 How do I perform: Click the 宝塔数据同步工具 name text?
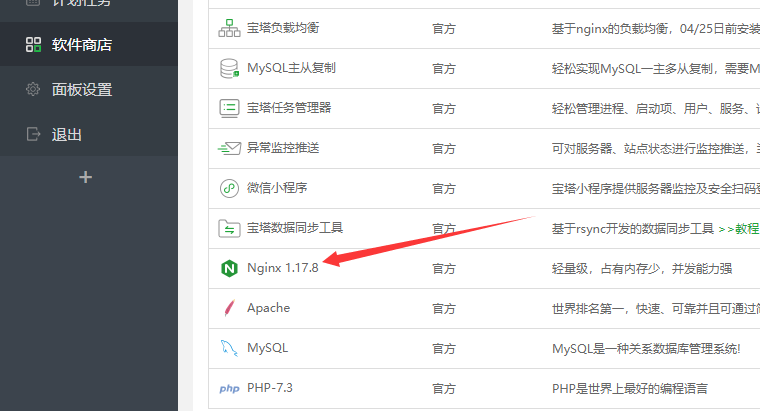click(295, 228)
